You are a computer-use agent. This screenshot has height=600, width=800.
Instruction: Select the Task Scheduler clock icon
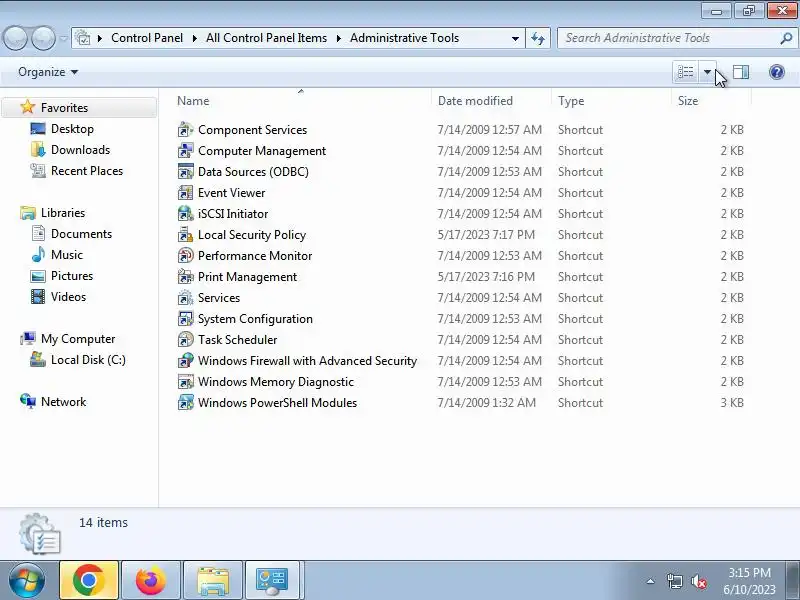click(x=185, y=339)
